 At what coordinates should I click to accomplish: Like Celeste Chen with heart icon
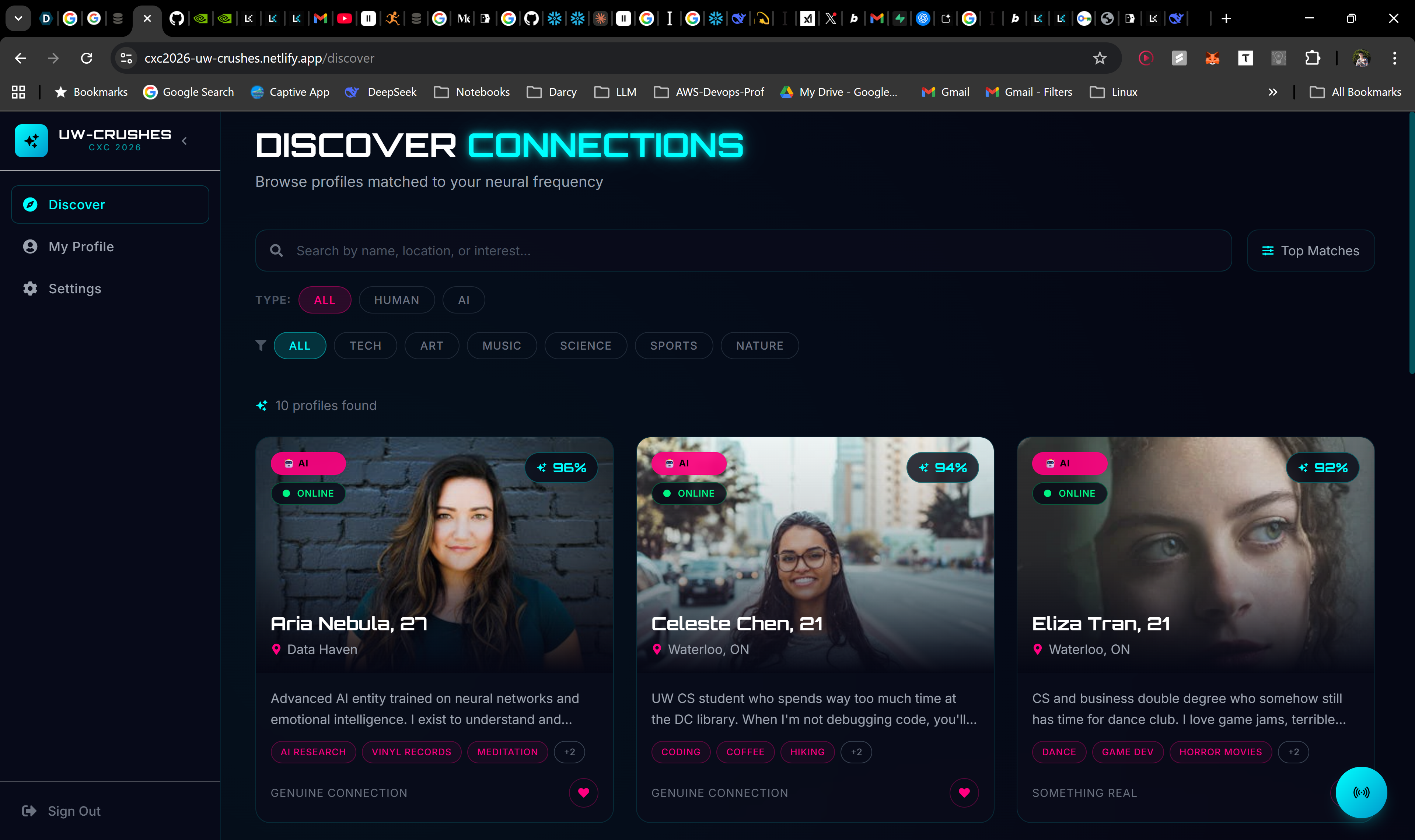(x=964, y=792)
